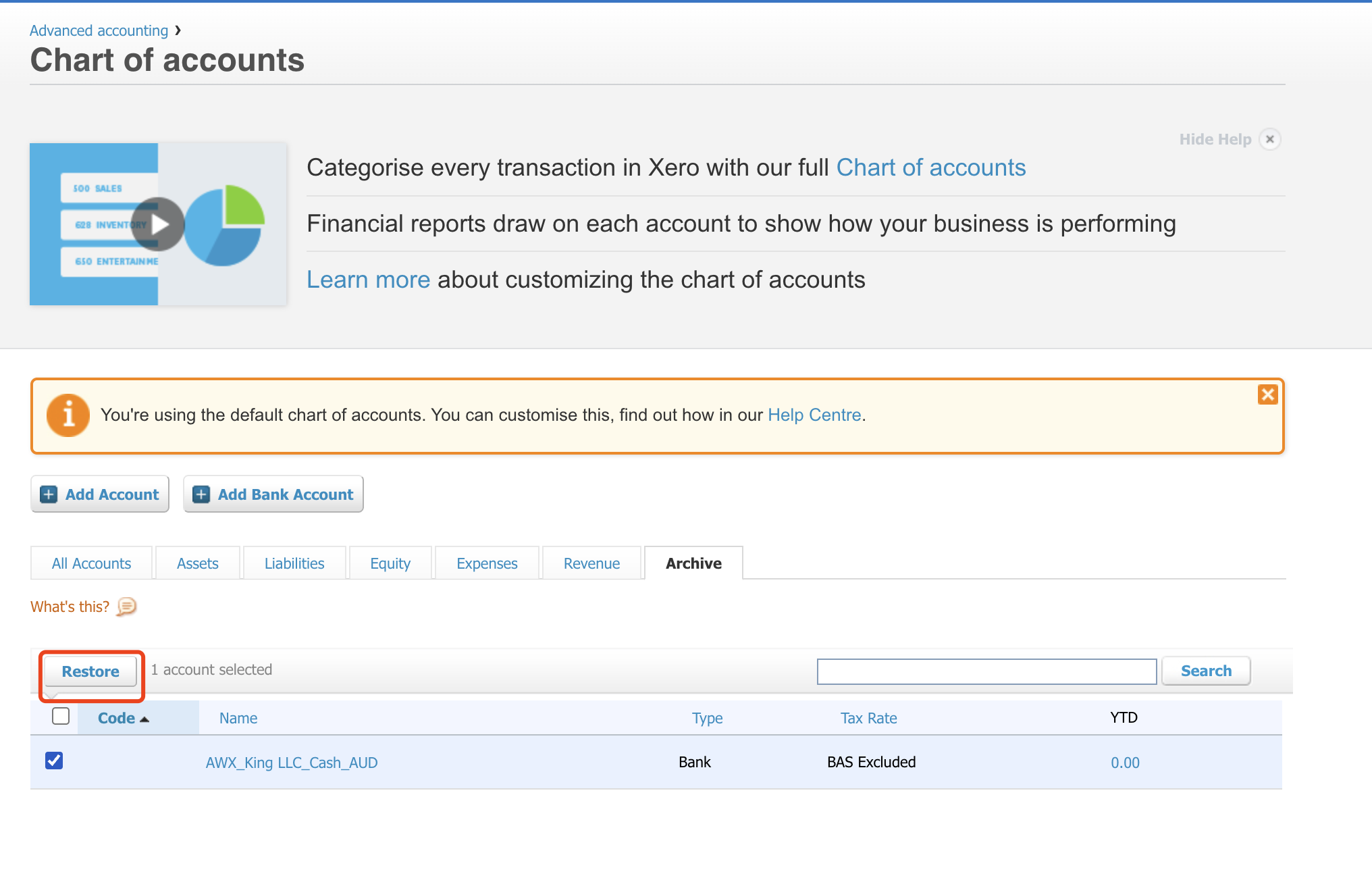Toggle the select-all accounts checkbox
Screen dimensions: 1372x874
click(61, 716)
